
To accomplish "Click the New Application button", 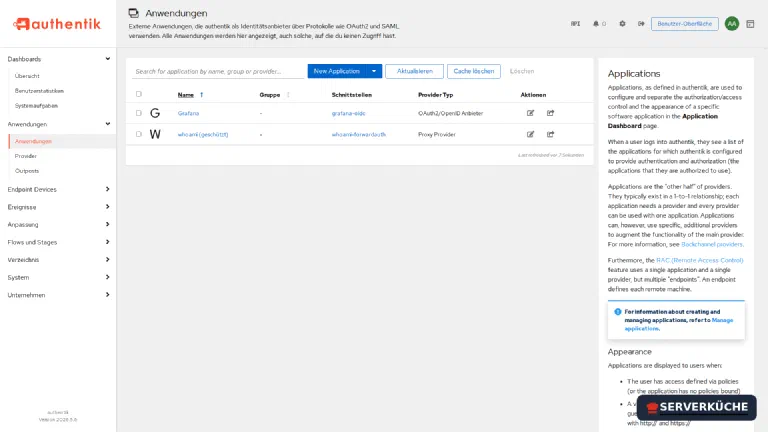I will 336,71.
